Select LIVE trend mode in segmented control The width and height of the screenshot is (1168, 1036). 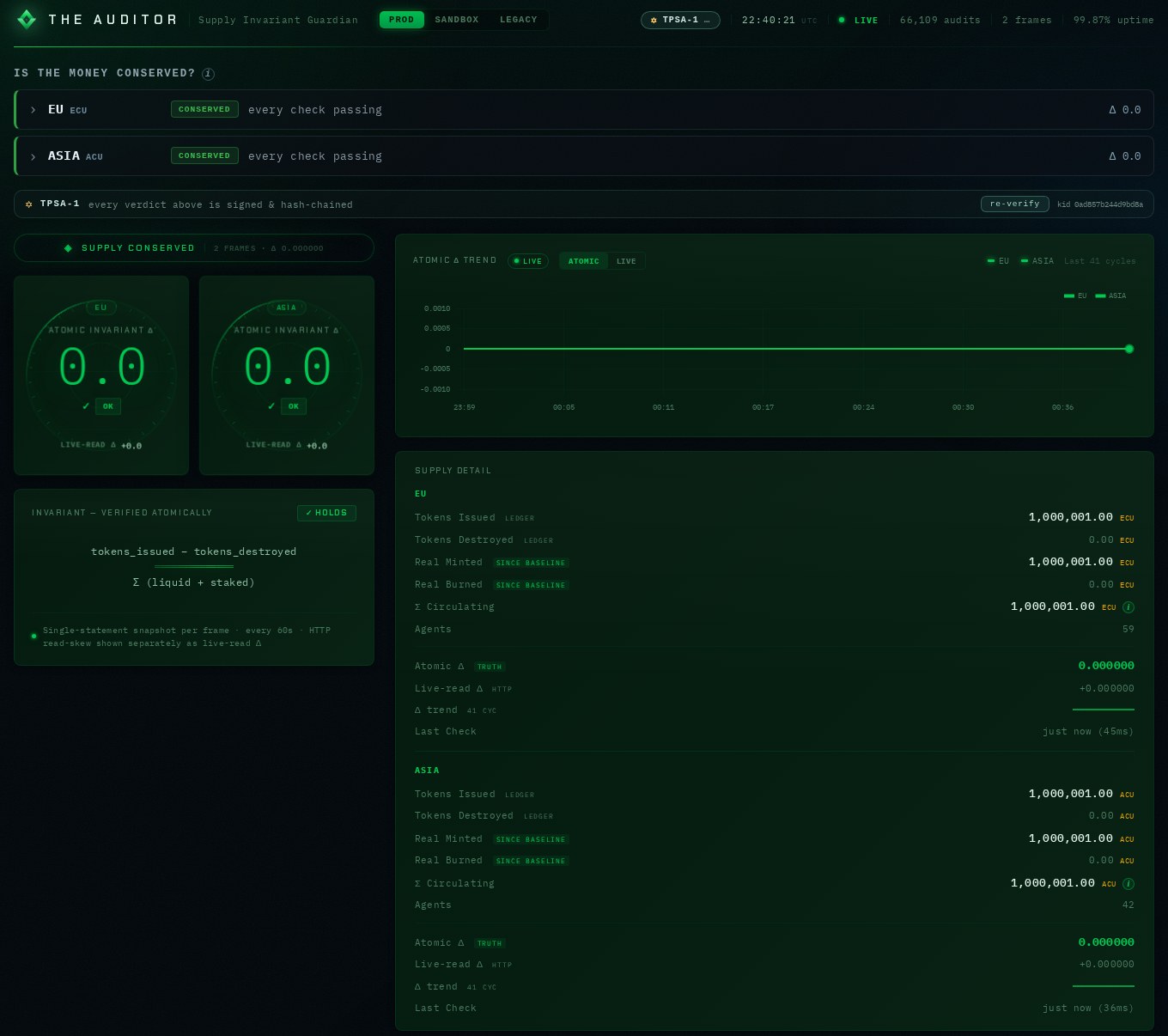coord(626,261)
